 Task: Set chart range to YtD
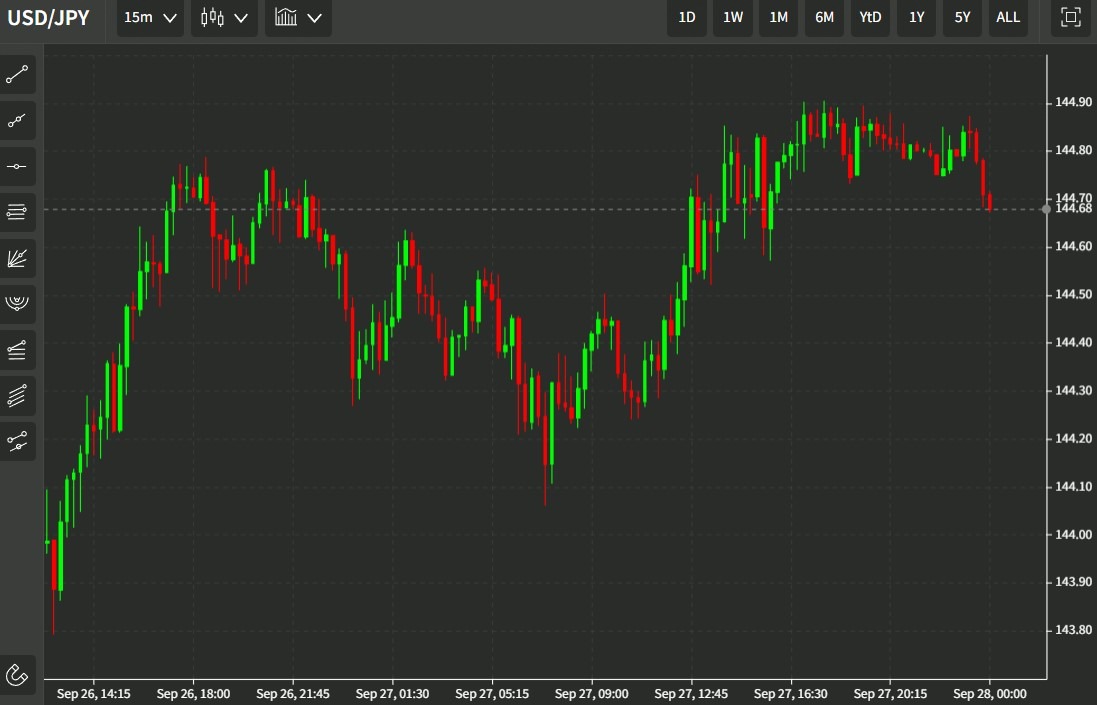[x=870, y=17]
